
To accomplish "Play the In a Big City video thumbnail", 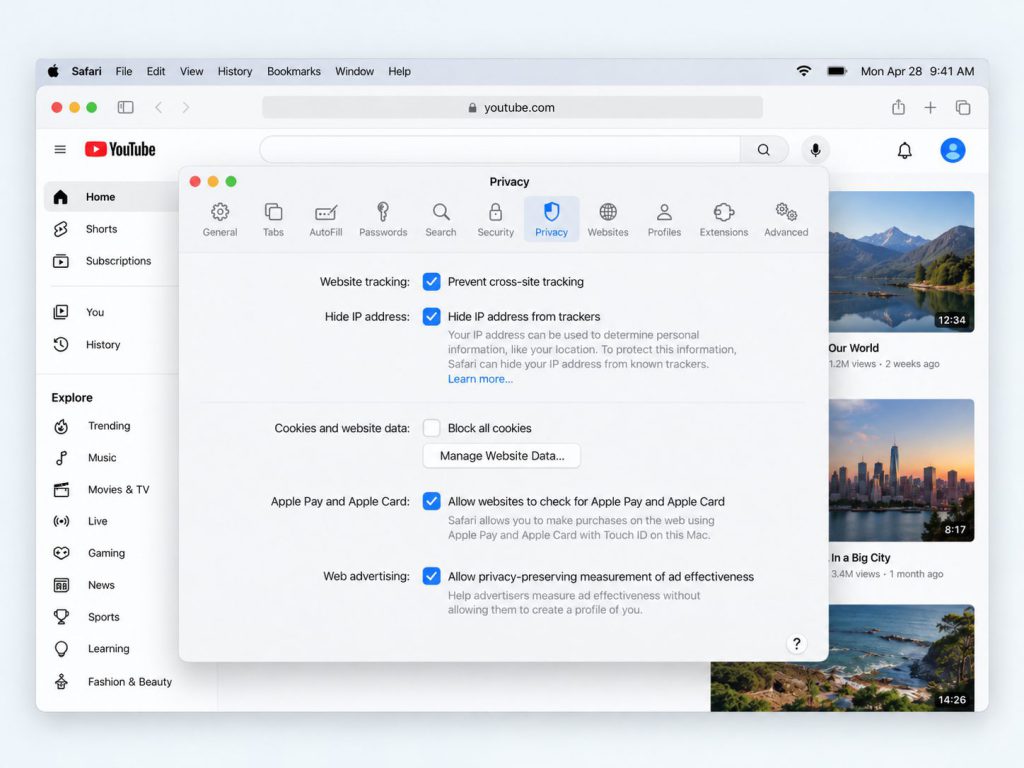I will coord(901,470).
